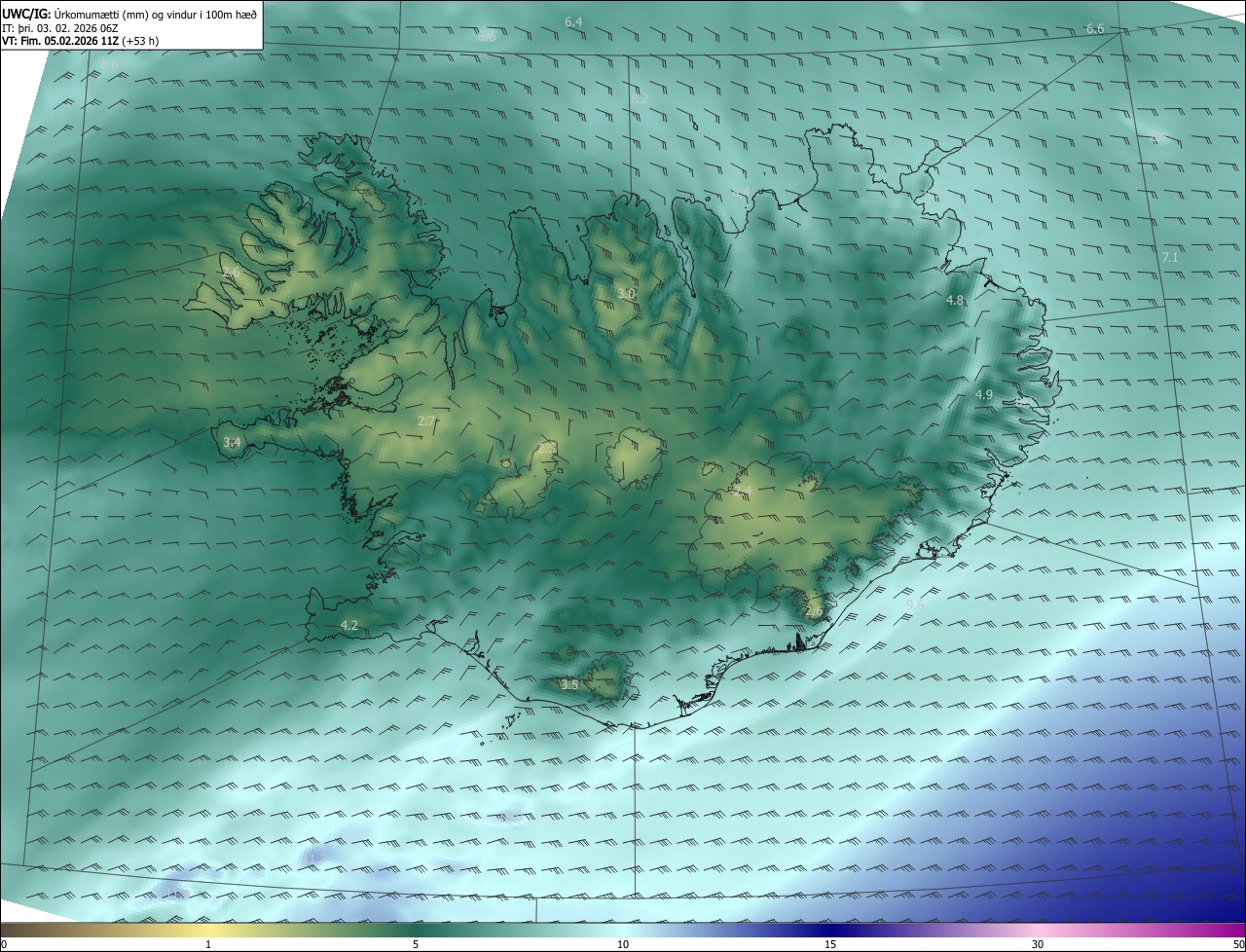Click the 5 tick label on the color scale
This screenshot has height=952, width=1246.
click(416, 944)
